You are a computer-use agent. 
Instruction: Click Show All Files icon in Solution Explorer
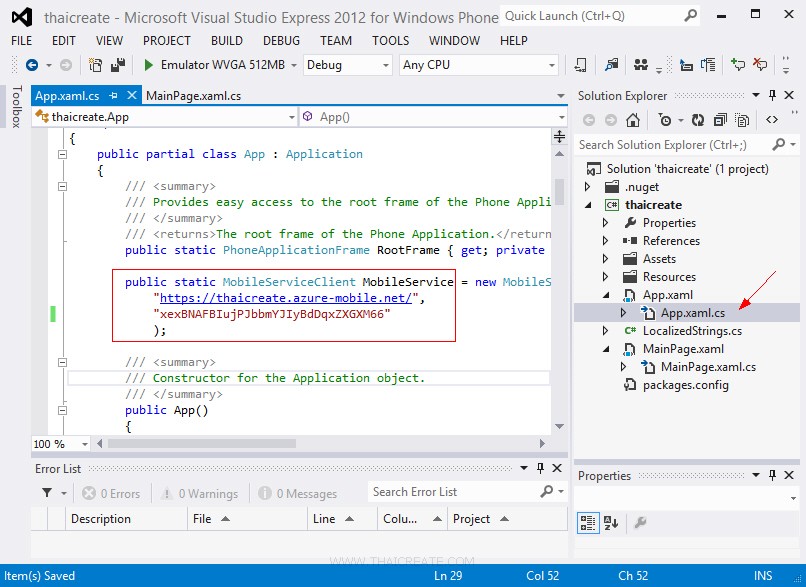click(742, 120)
